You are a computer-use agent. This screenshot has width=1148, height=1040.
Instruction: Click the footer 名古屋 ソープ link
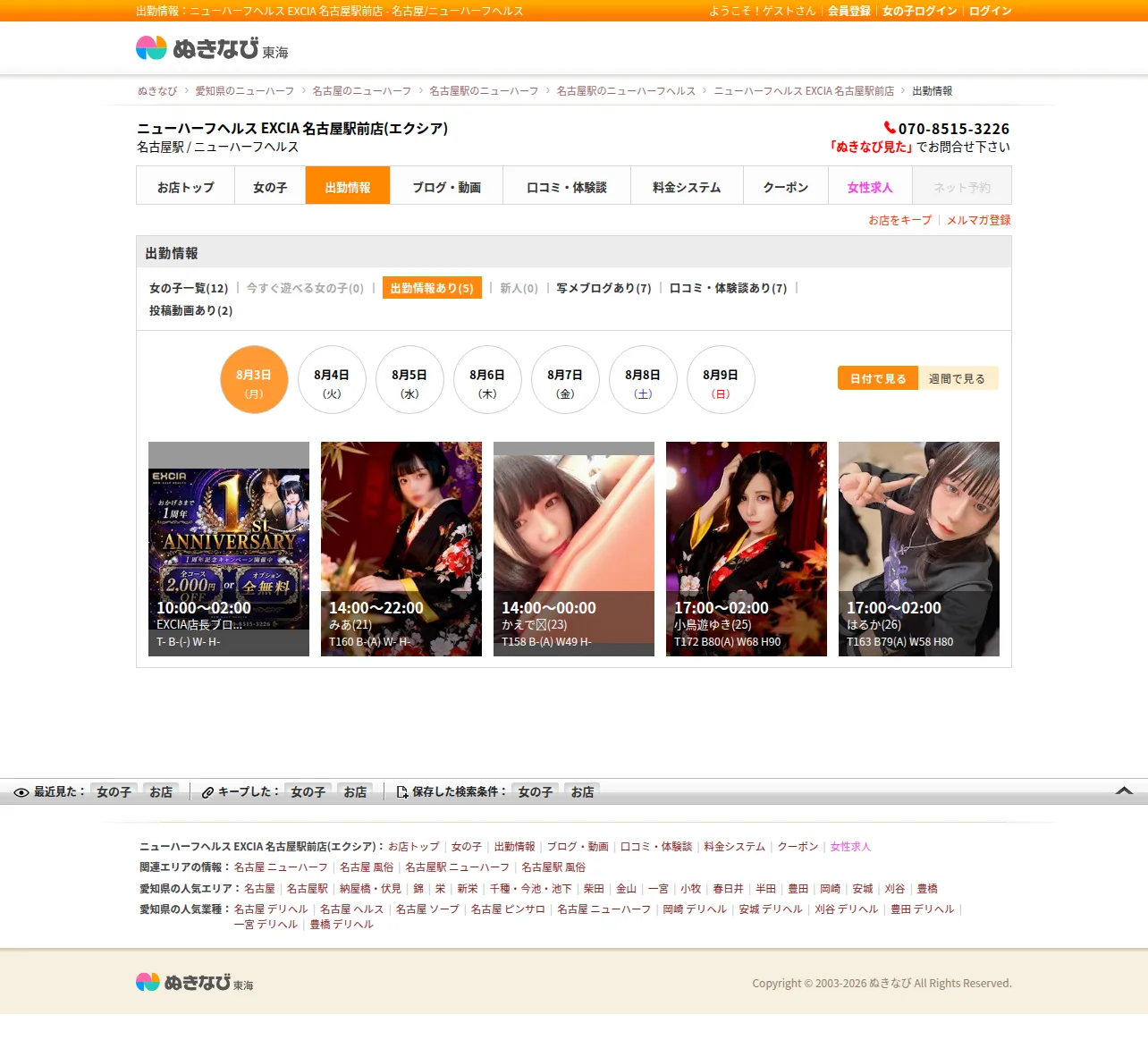pos(427,909)
